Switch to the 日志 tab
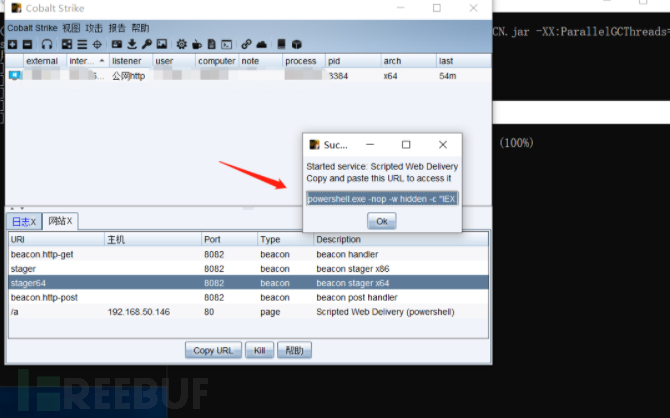 [24, 221]
